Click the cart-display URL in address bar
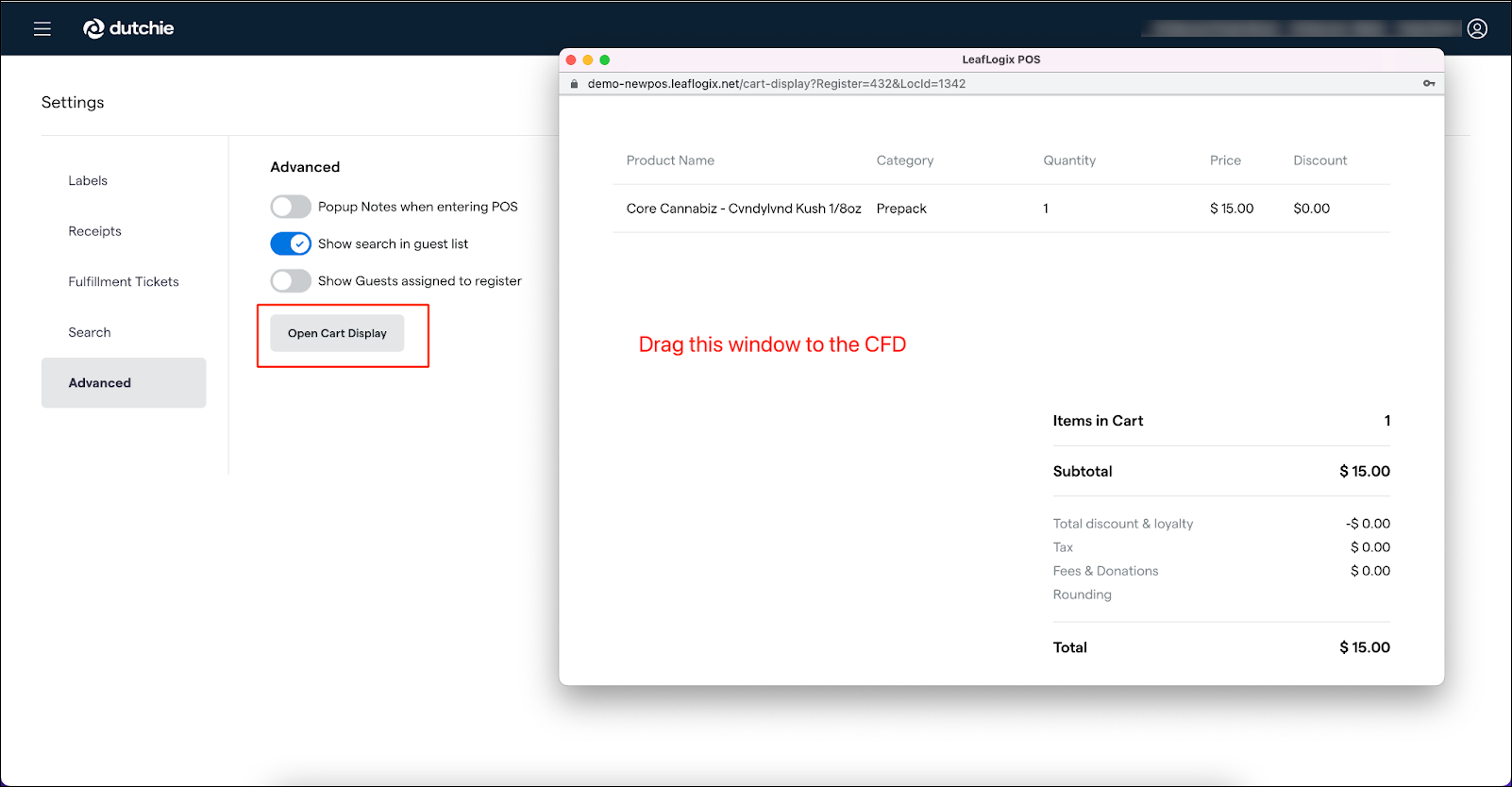The width and height of the screenshot is (1512, 787). [x=777, y=84]
